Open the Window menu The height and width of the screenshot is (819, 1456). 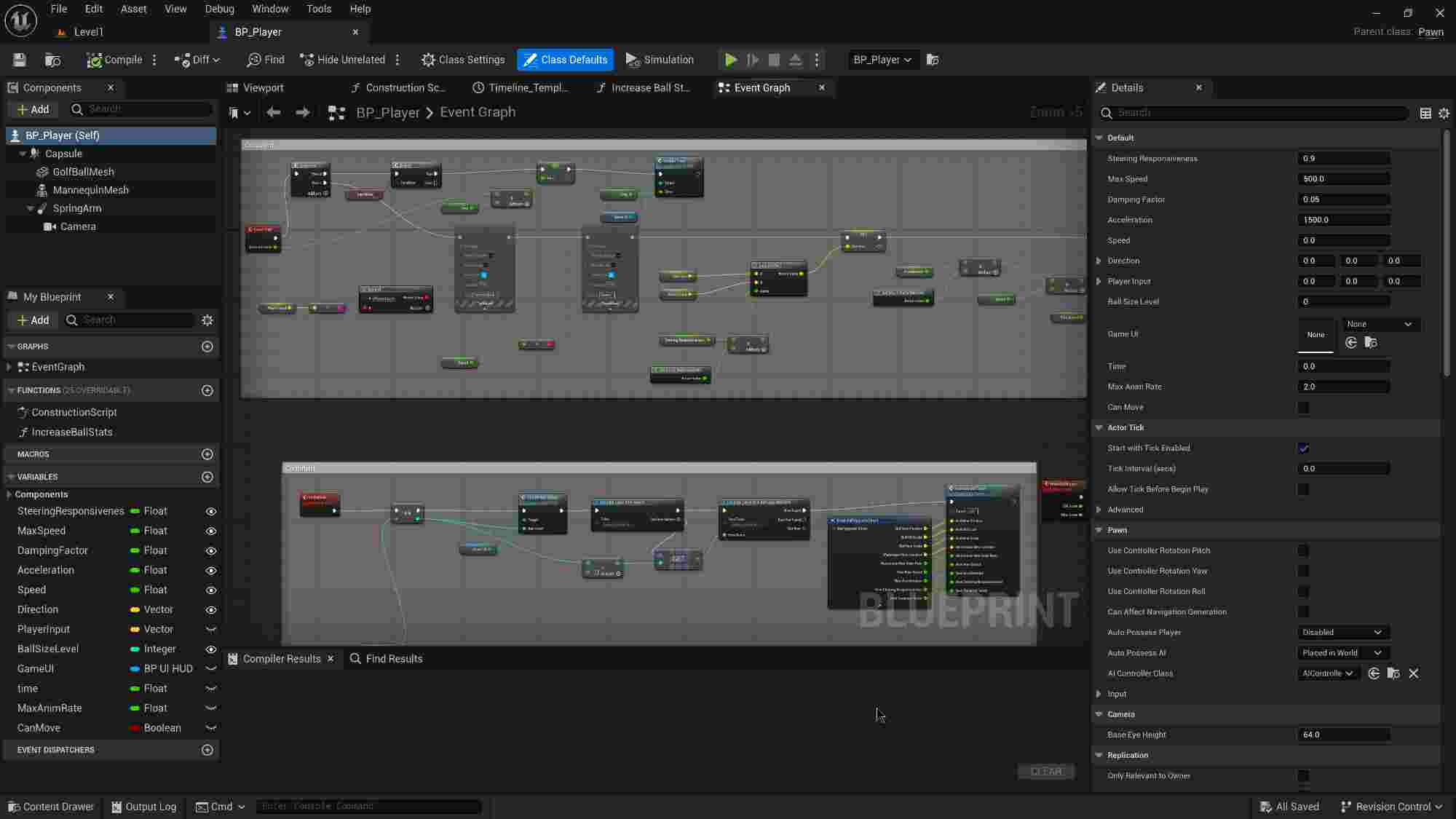270,9
